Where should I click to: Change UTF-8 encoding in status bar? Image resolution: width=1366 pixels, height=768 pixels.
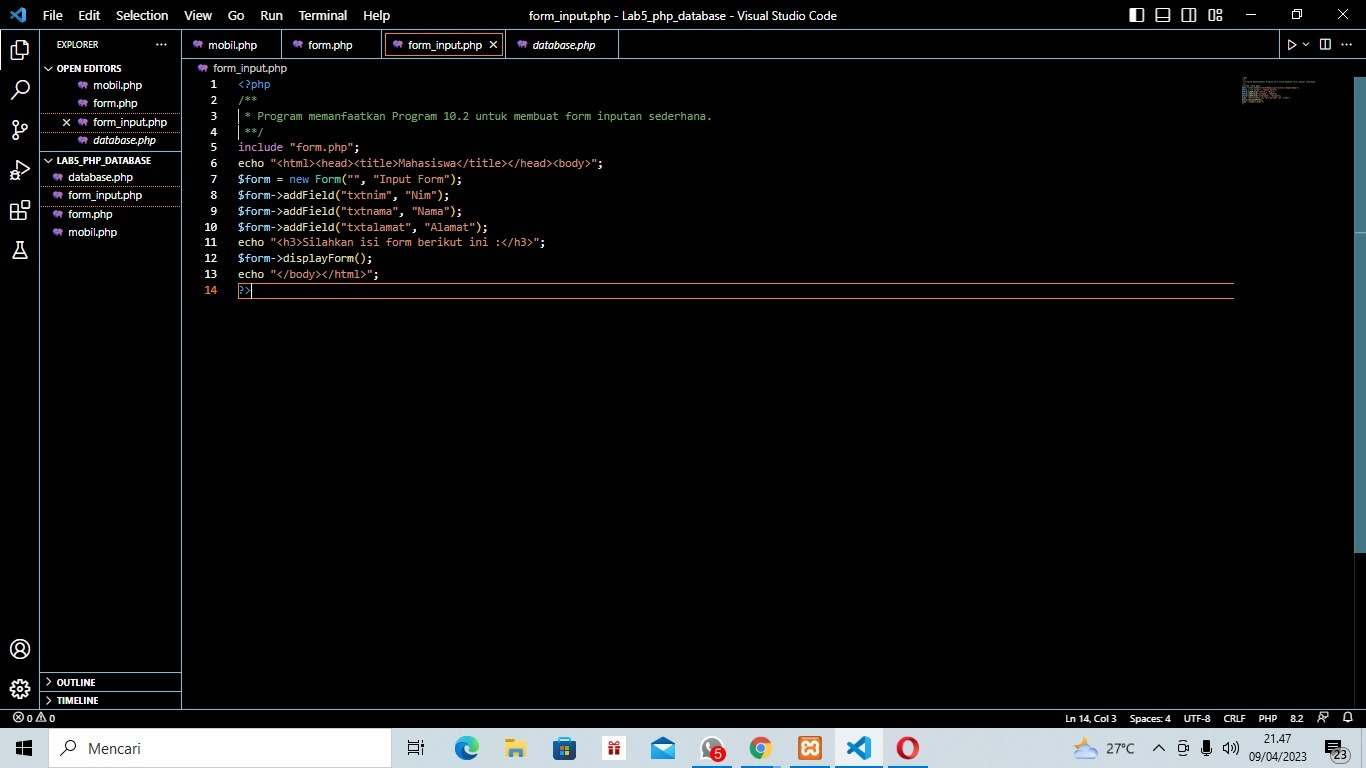(1196, 718)
